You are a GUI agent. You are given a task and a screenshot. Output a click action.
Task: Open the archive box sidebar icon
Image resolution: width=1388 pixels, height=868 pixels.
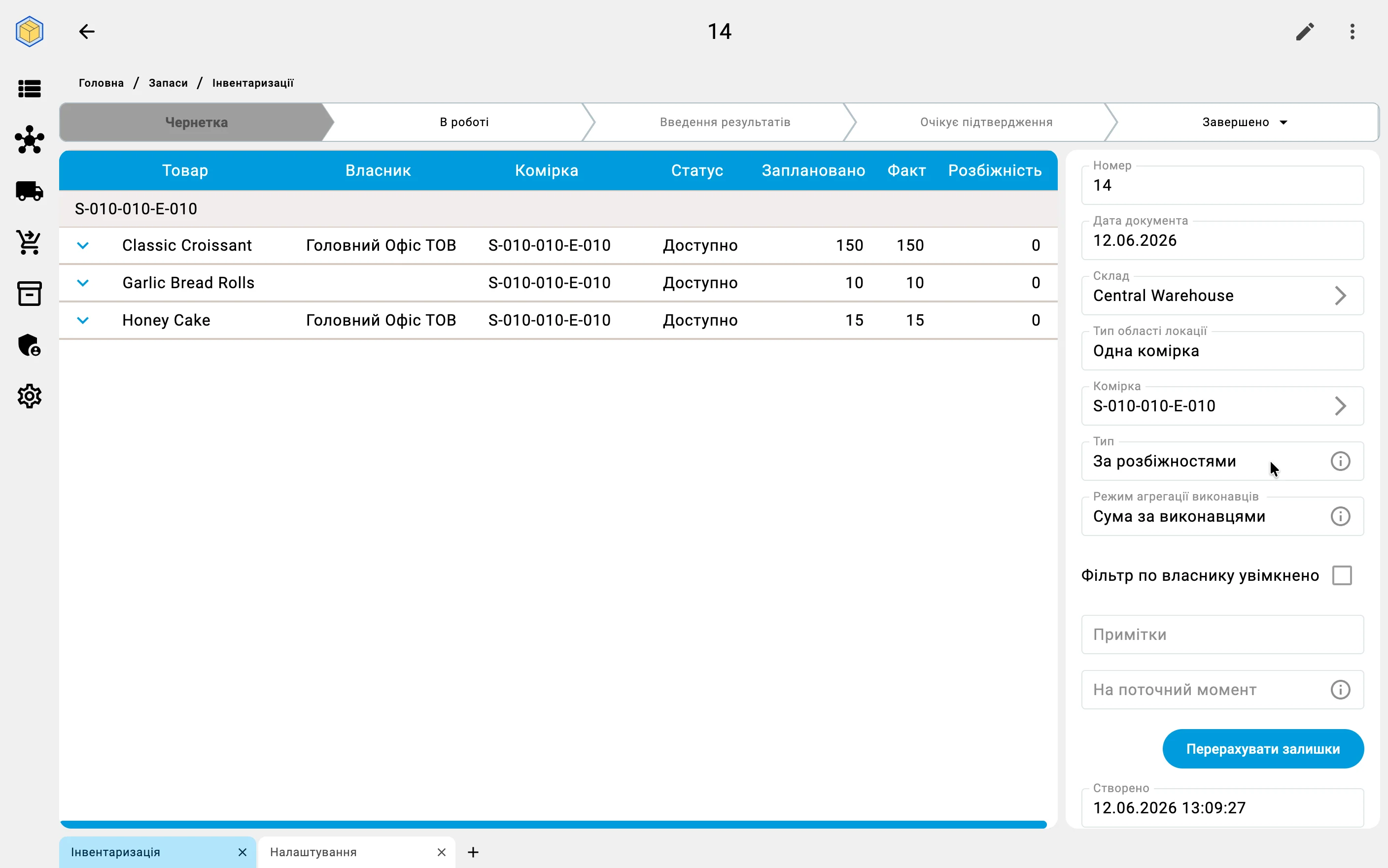pos(29,293)
